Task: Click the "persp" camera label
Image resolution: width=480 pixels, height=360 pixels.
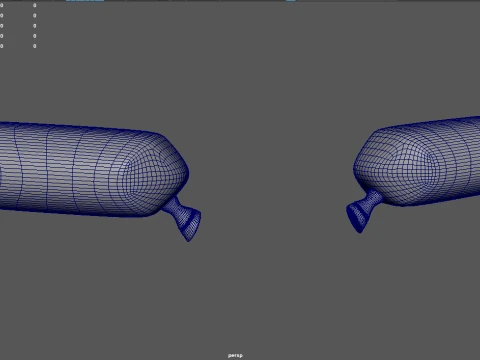Action: click(235, 356)
